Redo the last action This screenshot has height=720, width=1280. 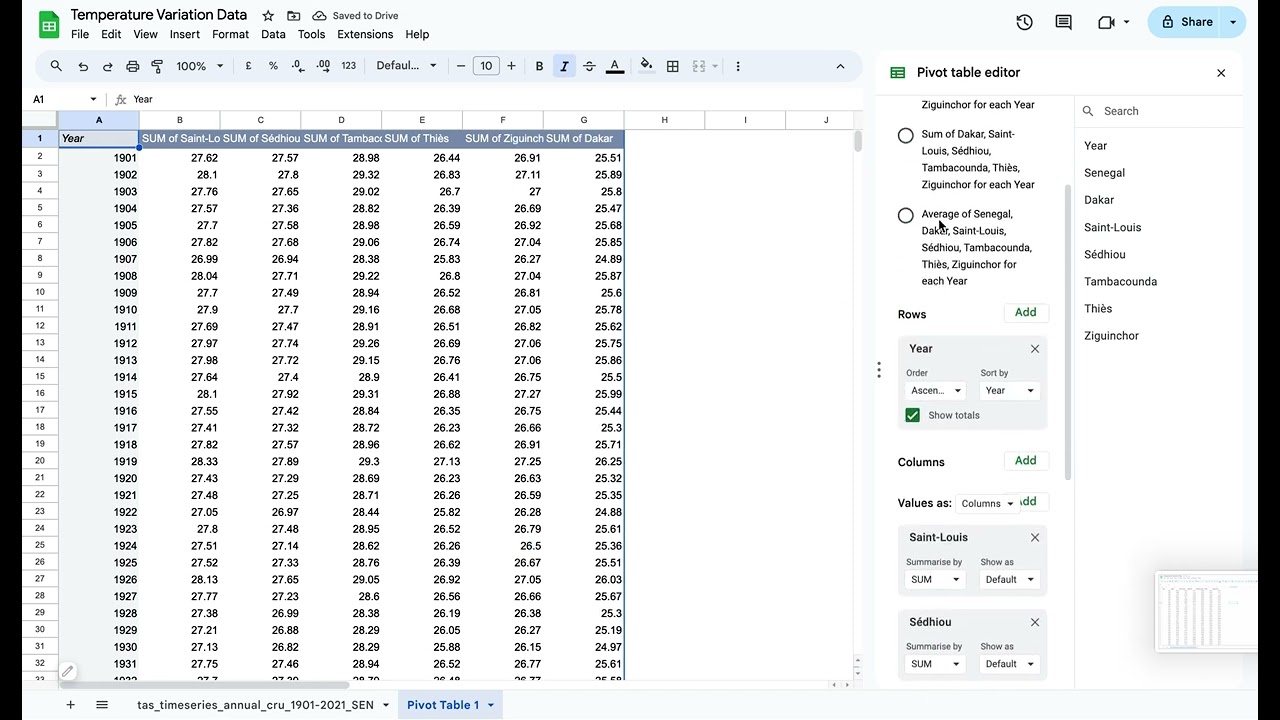click(108, 66)
